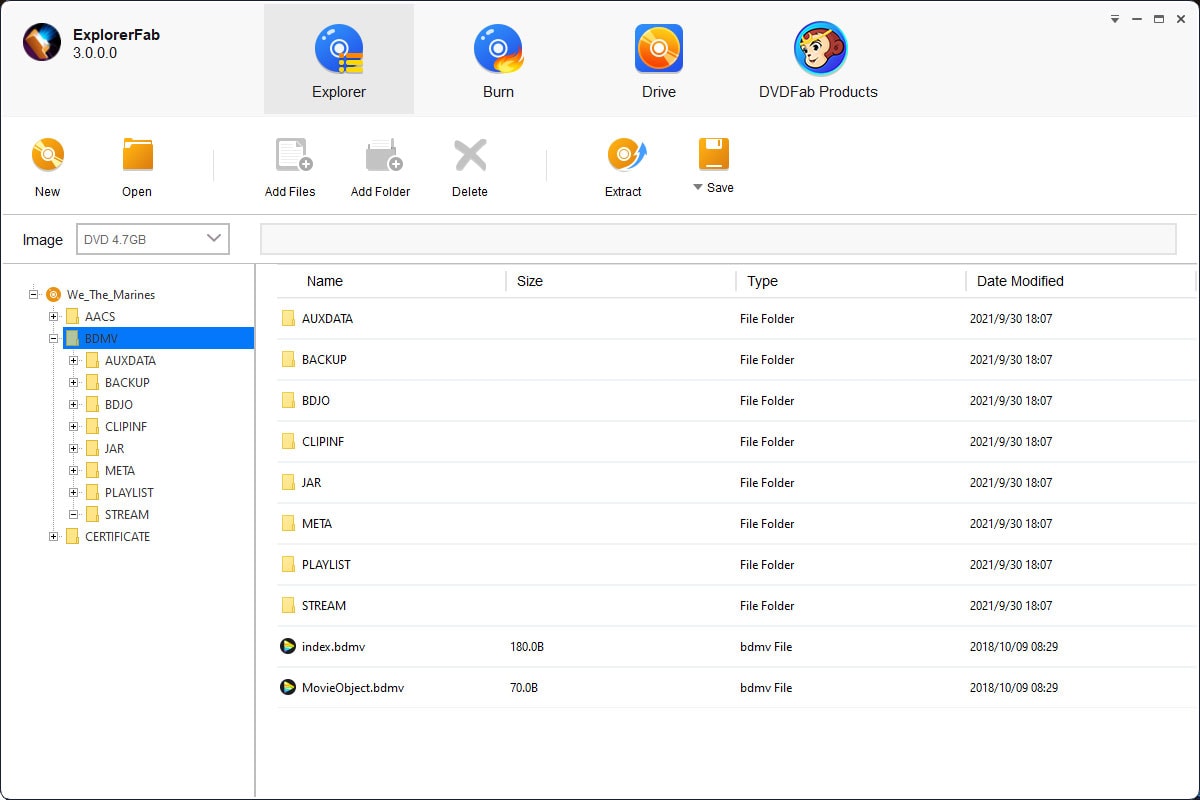The height and width of the screenshot is (800, 1200).
Task: Select the MovieObject.bdmv file
Action: click(x=736, y=687)
